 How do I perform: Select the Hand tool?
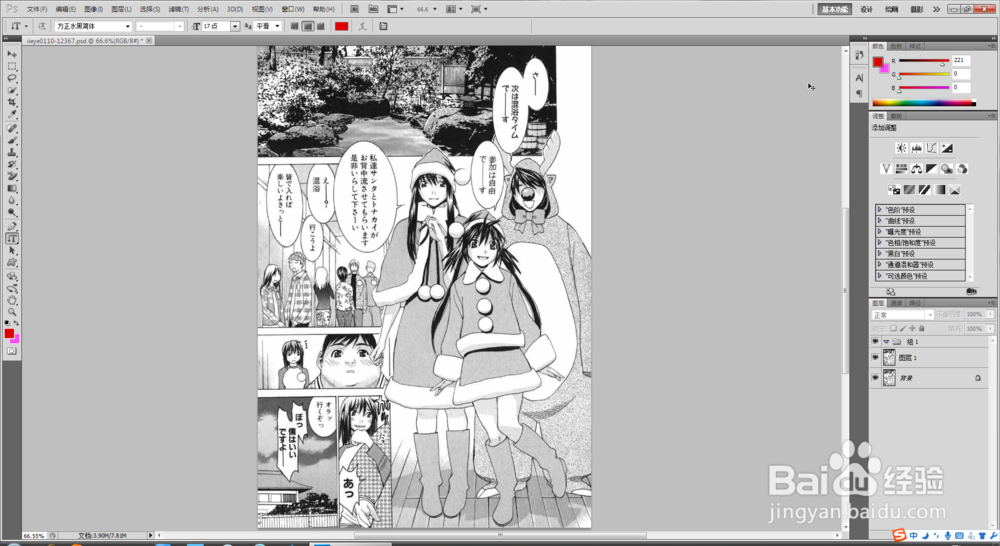(11, 300)
